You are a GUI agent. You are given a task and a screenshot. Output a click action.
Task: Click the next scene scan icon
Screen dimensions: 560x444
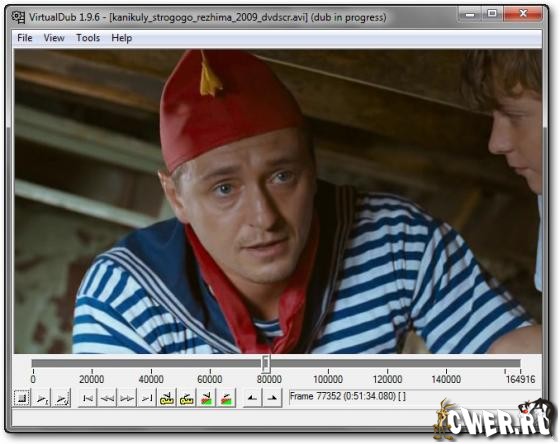point(226,398)
